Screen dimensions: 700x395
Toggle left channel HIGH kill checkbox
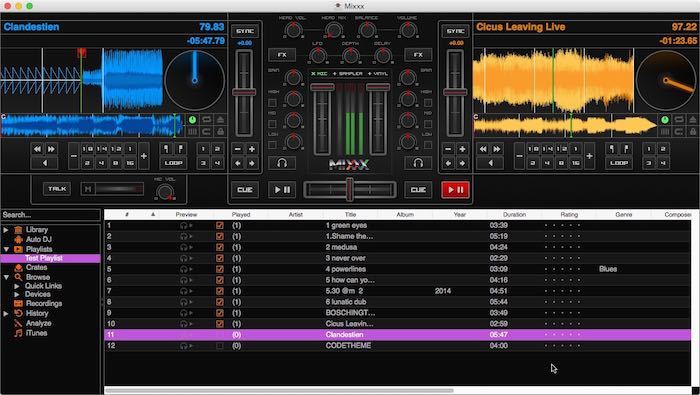click(x=272, y=103)
